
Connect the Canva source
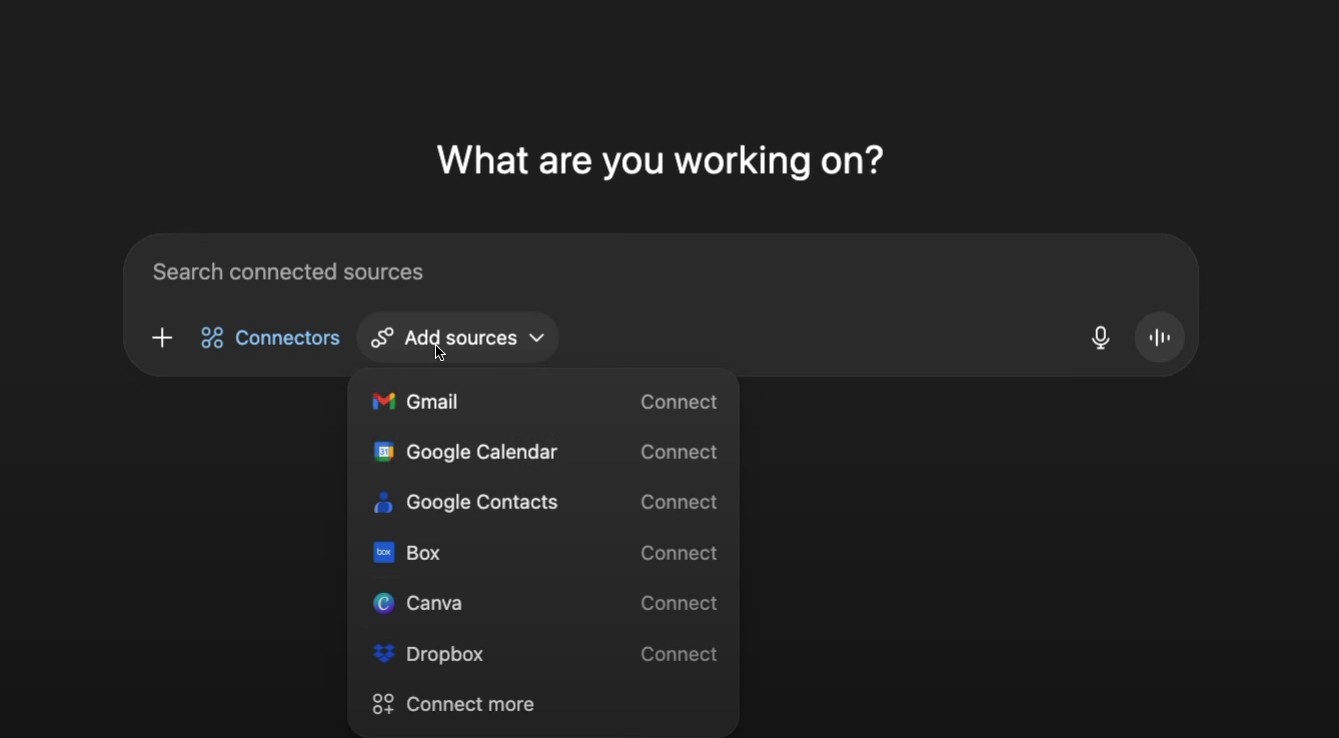[x=678, y=603]
